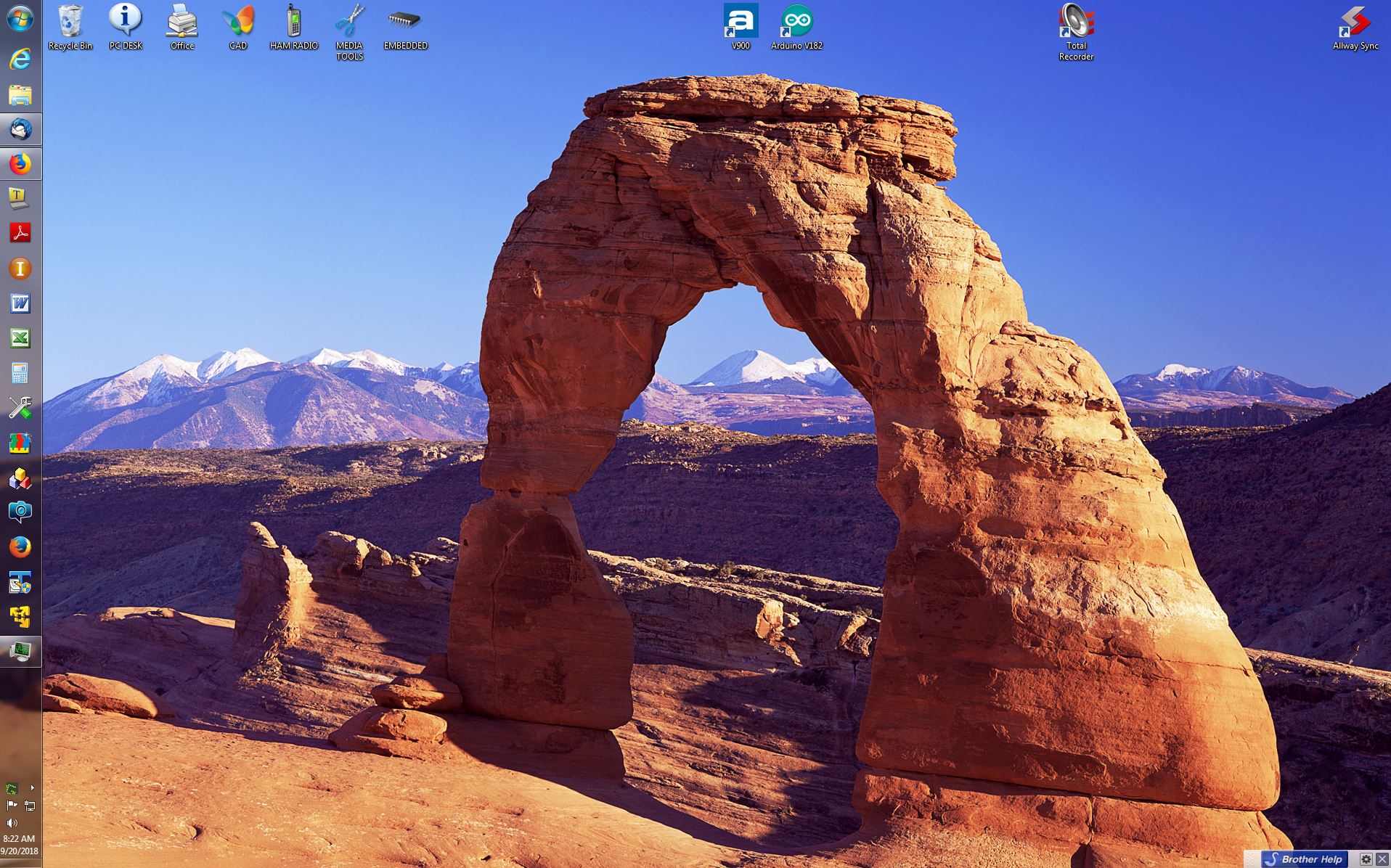Select the Total Recorder desktop shortcut
Screen dimensions: 1391x868
click(1076, 33)
